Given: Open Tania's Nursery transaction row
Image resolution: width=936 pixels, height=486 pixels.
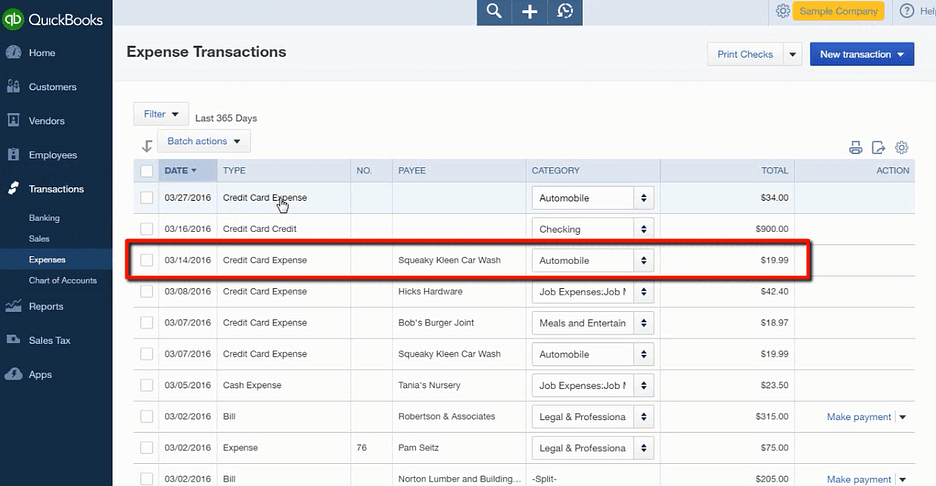Looking at the screenshot, I should 524,385.
